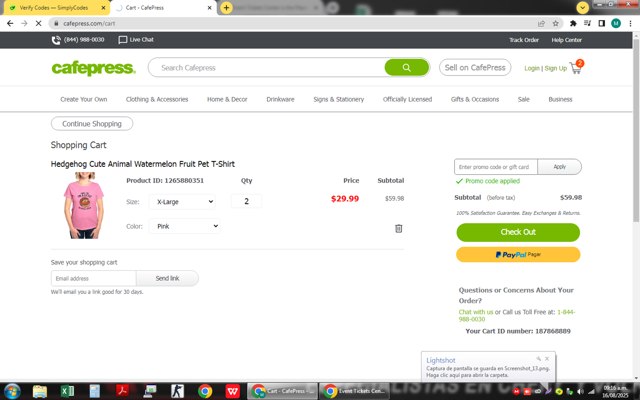Open Drinkware menu
Screen dimensions: 640x400
click(x=280, y=99)
